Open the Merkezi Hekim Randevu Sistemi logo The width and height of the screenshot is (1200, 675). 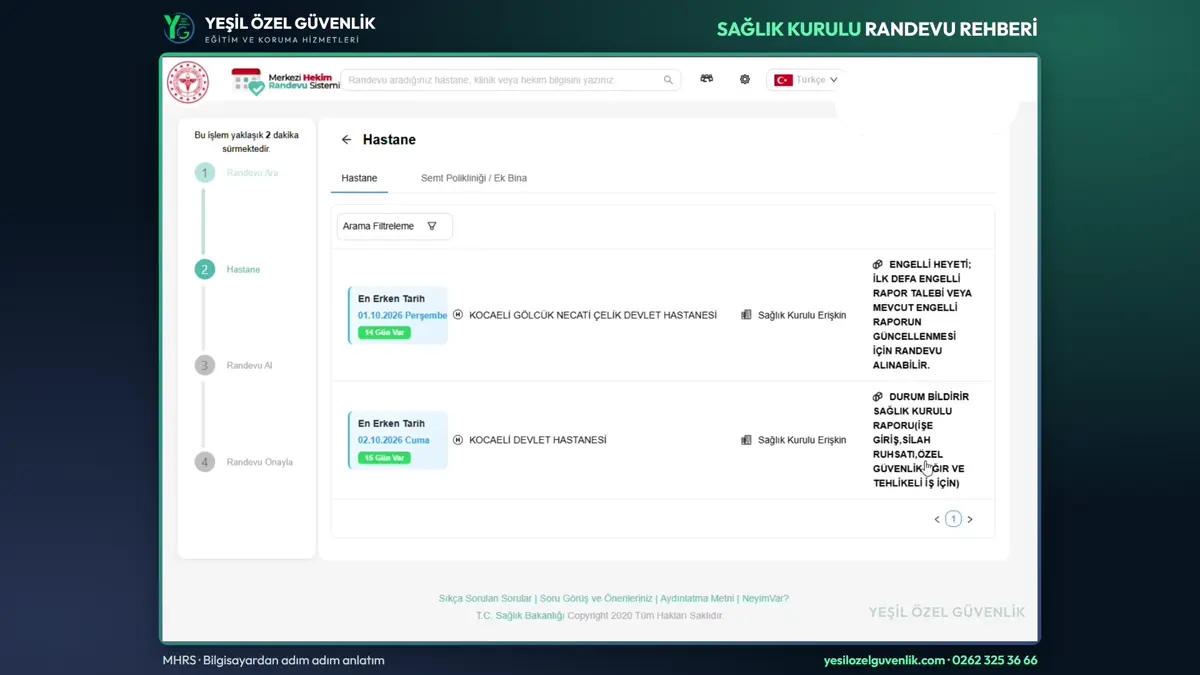286,81
